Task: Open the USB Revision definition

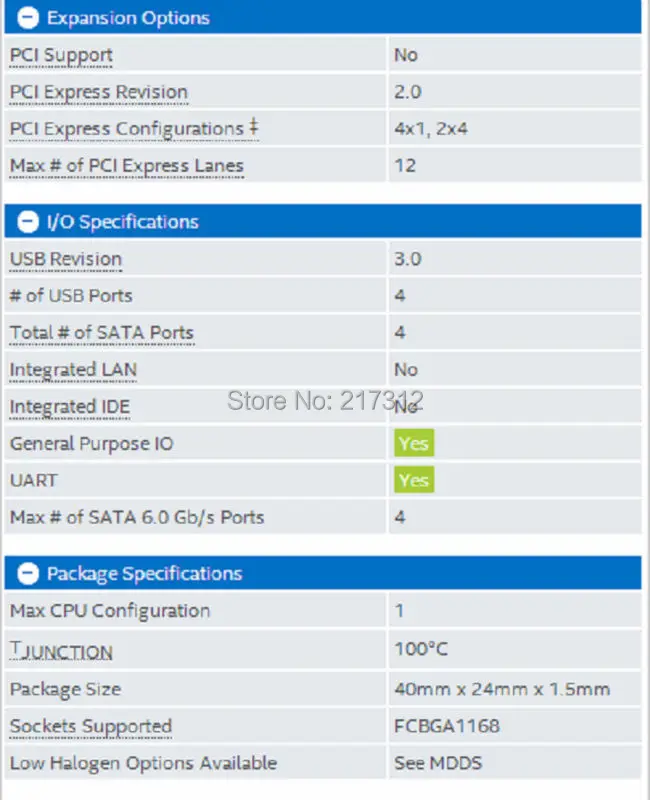Action: tap(65, 259)
